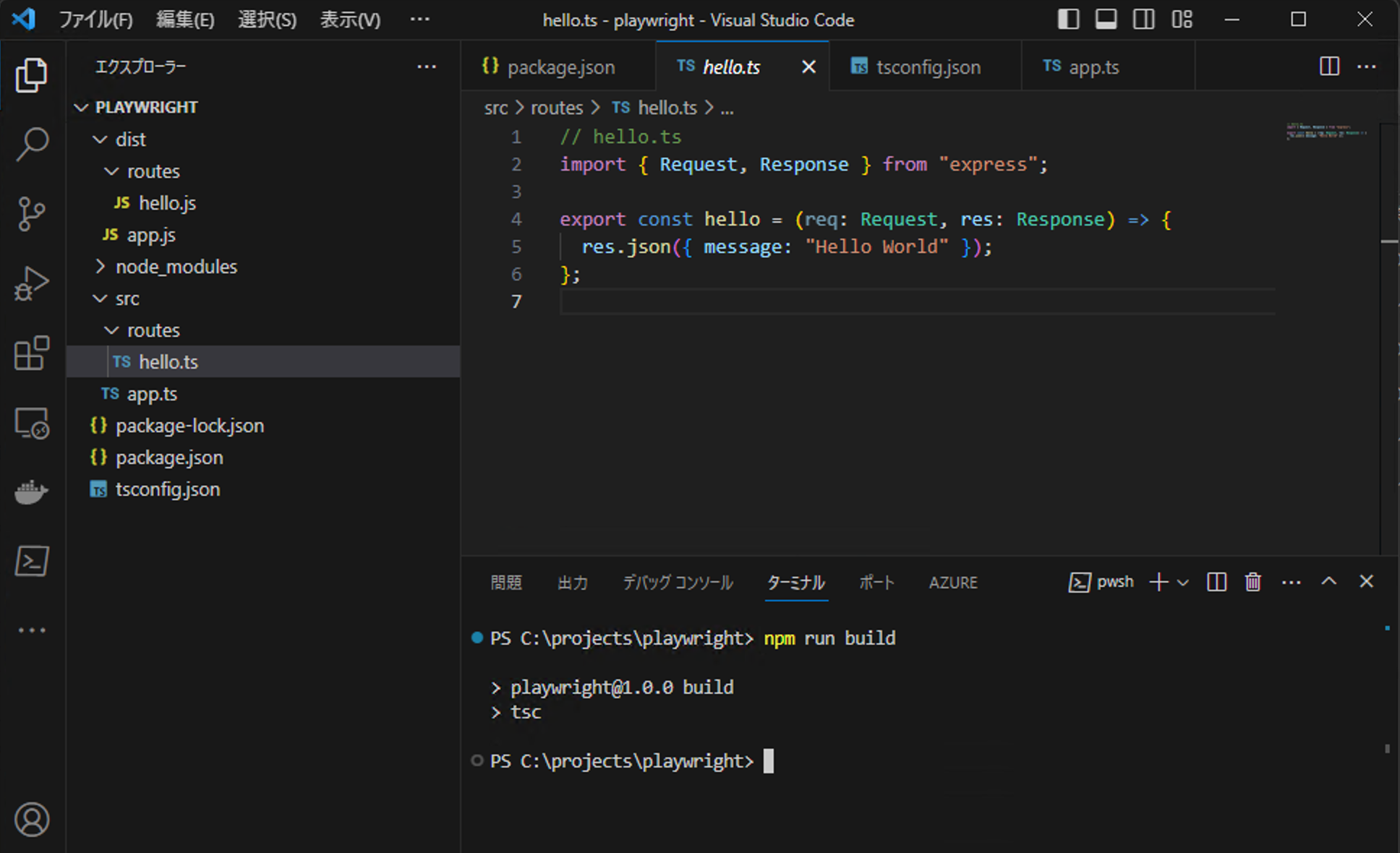Show more menu bar items

coord(419,20)
